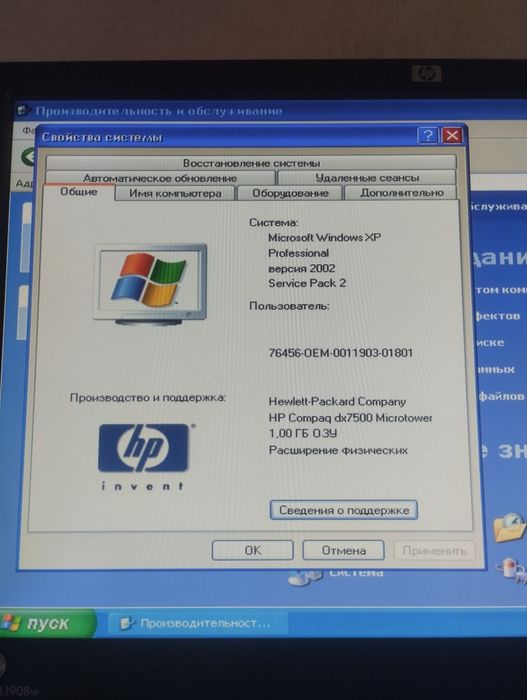The image size is (527, 700).
Task: Click the greyed Применить button
Action: pos(434,550)
